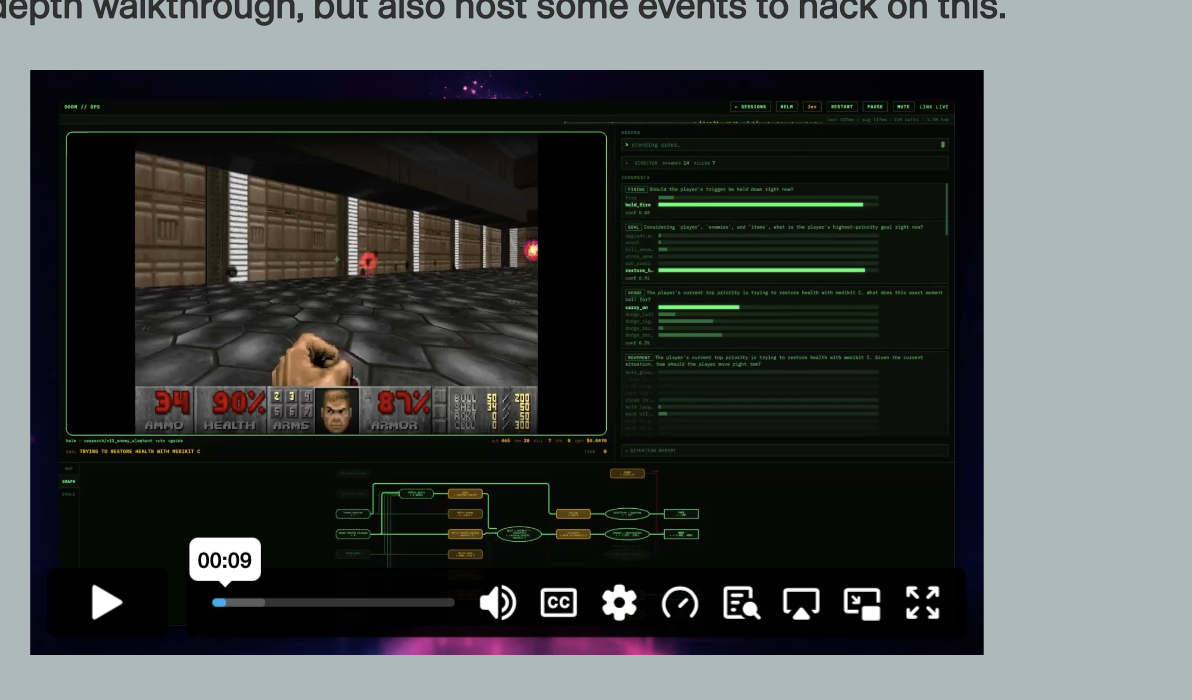
Task: Click PAUSE button in the video dashboard
Action: 875,106
